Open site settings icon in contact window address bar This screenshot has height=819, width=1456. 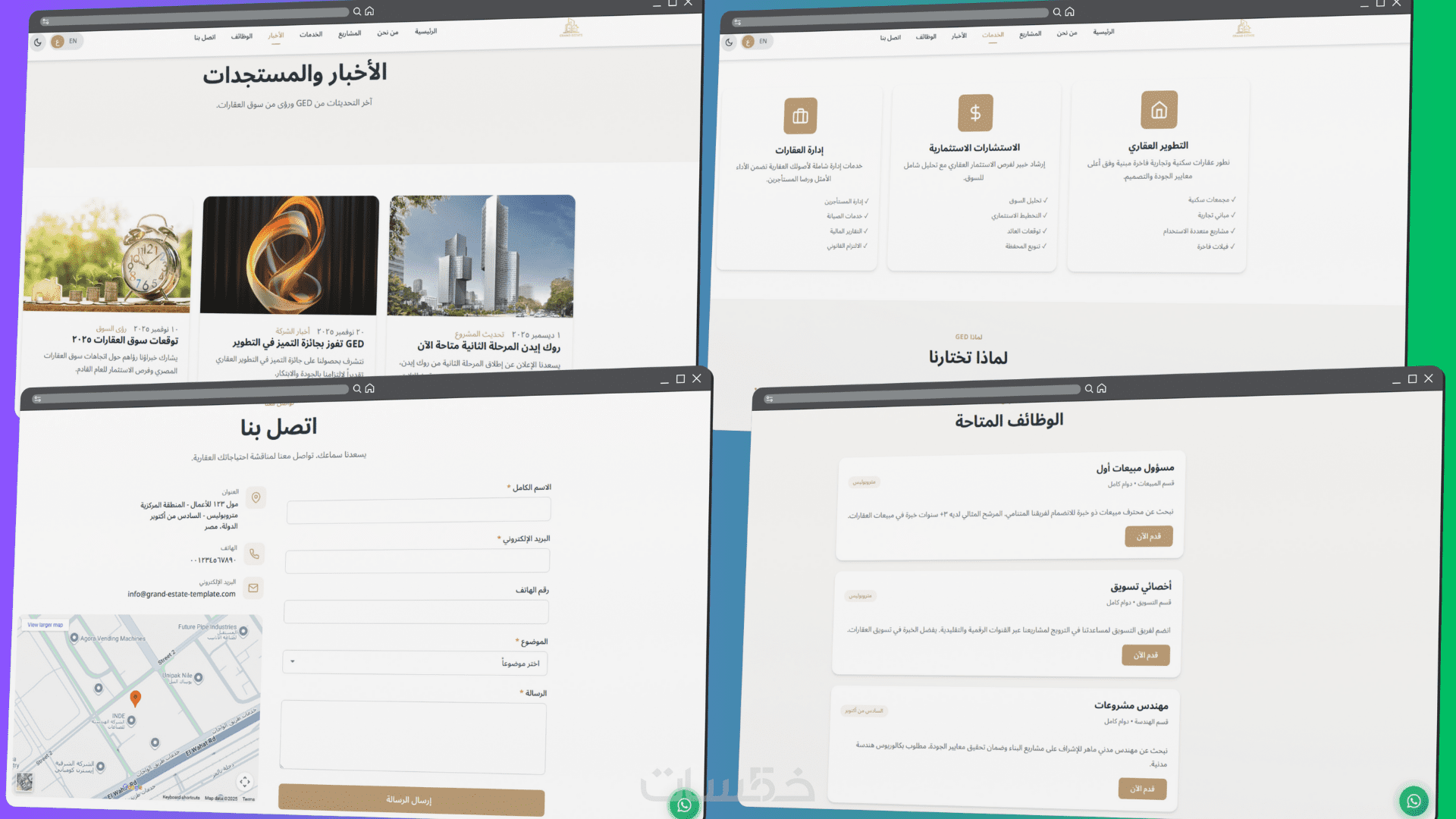pos(37,399)
